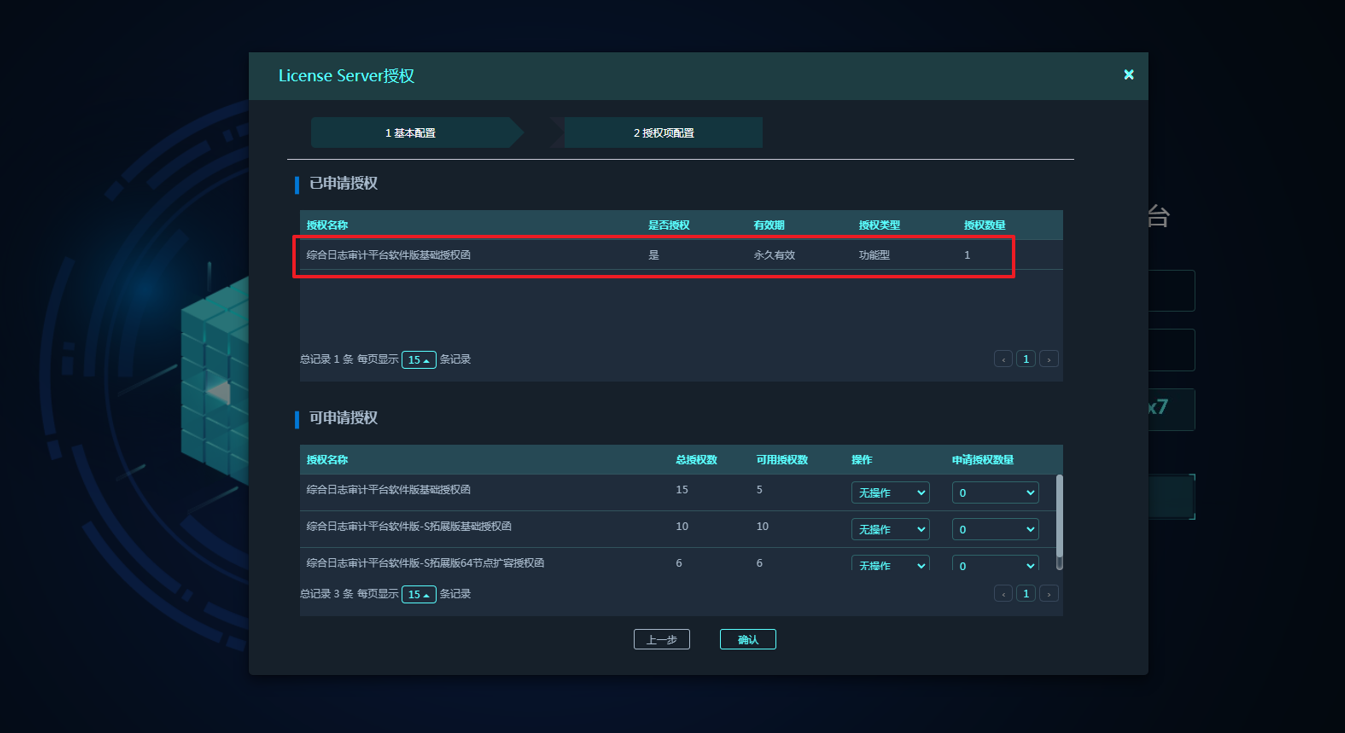Open 申请授权数量 dropdown for S拓展版64节点扩容授权函 row
The width and height of the screenshot is (1345, 733).
coord(995,563)
